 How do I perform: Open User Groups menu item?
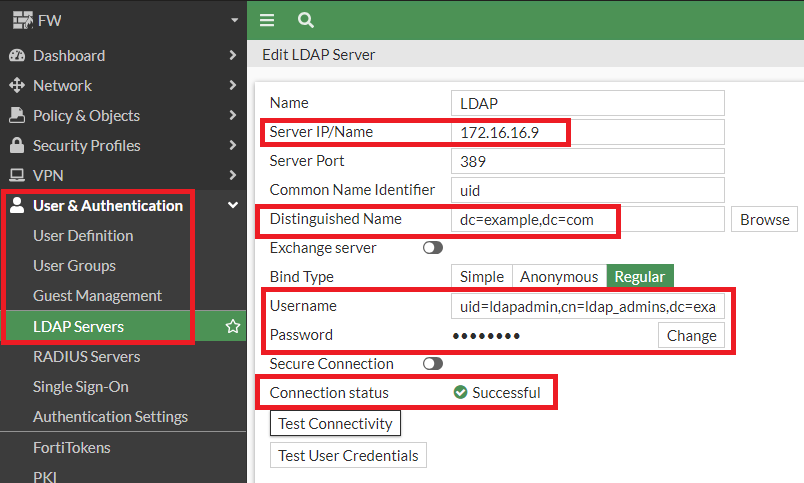pos(74,266)
